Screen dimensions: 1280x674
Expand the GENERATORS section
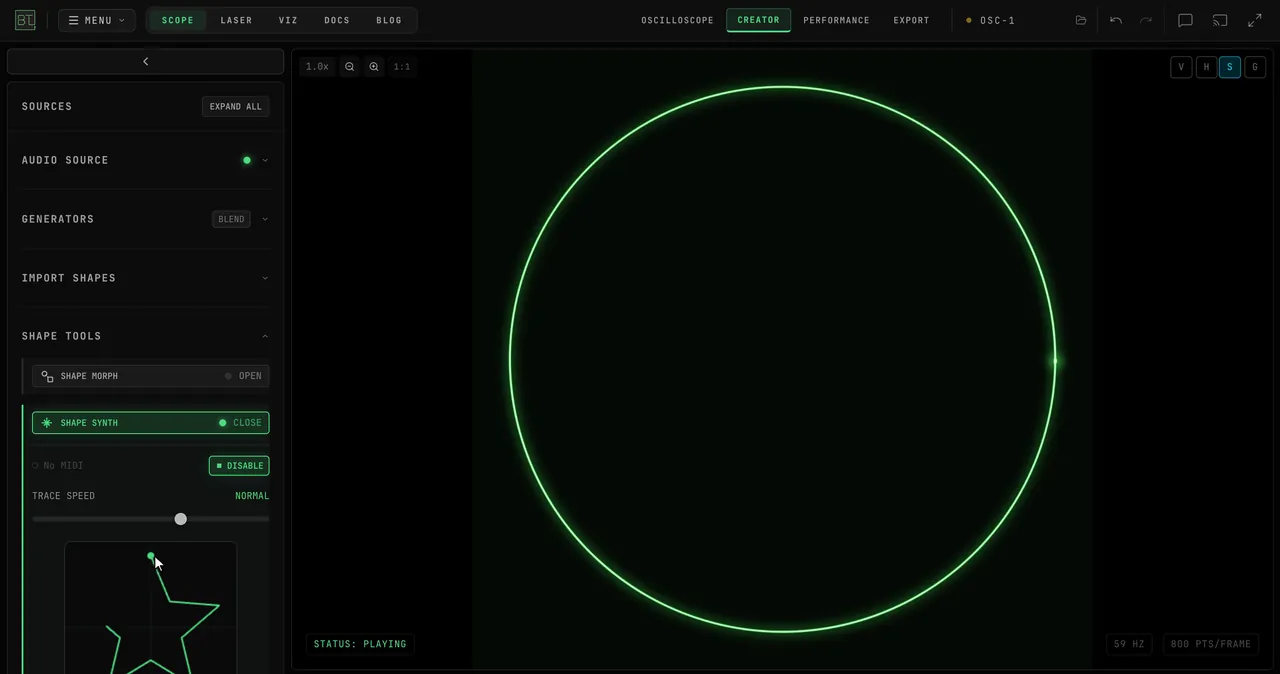point(265,219)
